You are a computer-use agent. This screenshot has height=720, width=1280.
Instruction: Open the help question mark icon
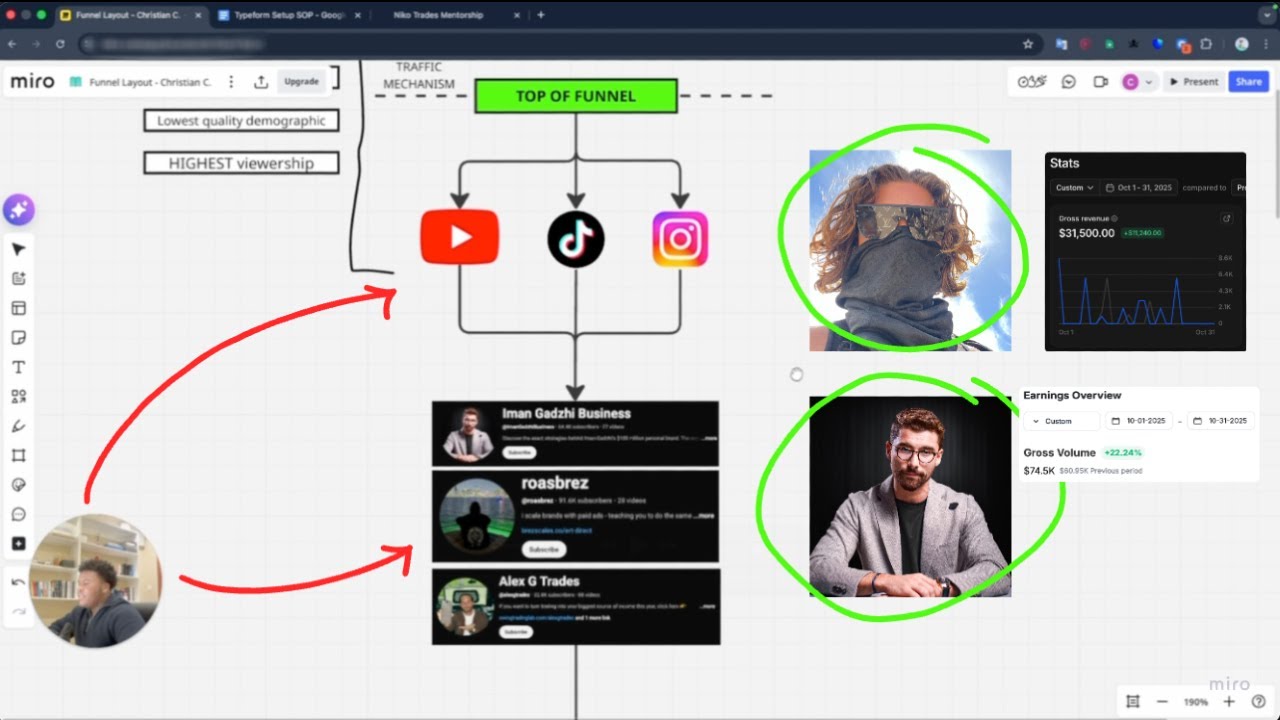[x=1259, y=702]
